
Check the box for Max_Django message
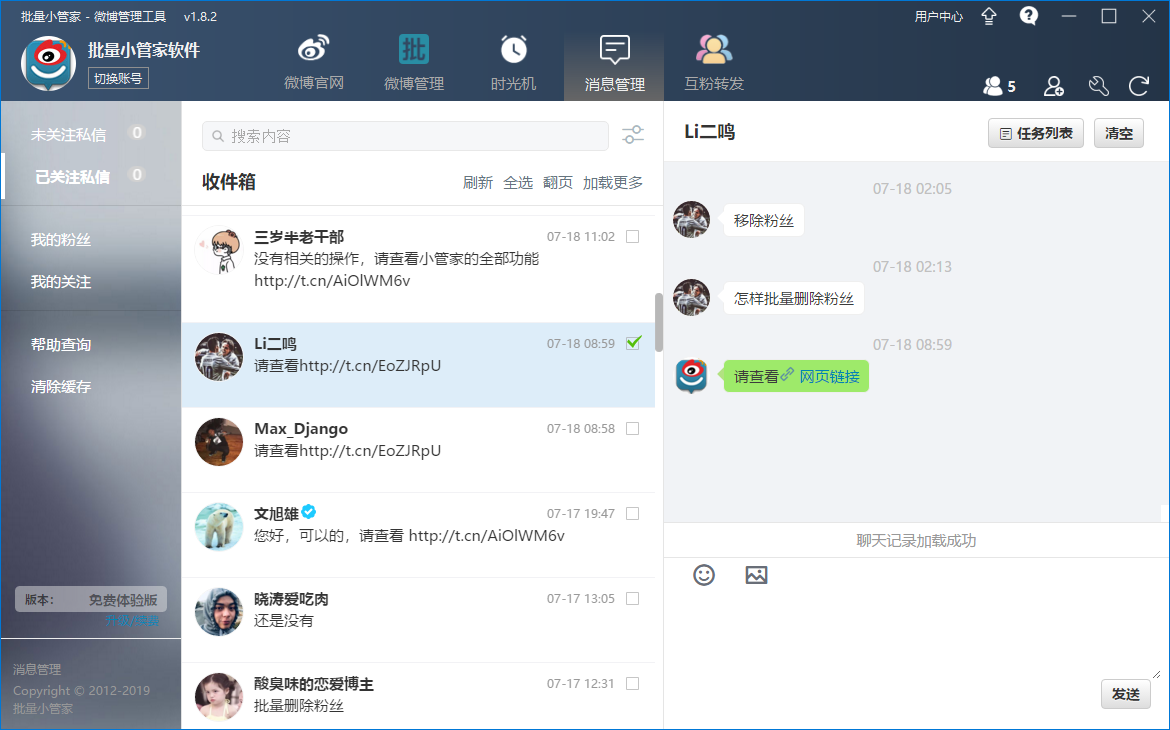click(x=633, y=428)
